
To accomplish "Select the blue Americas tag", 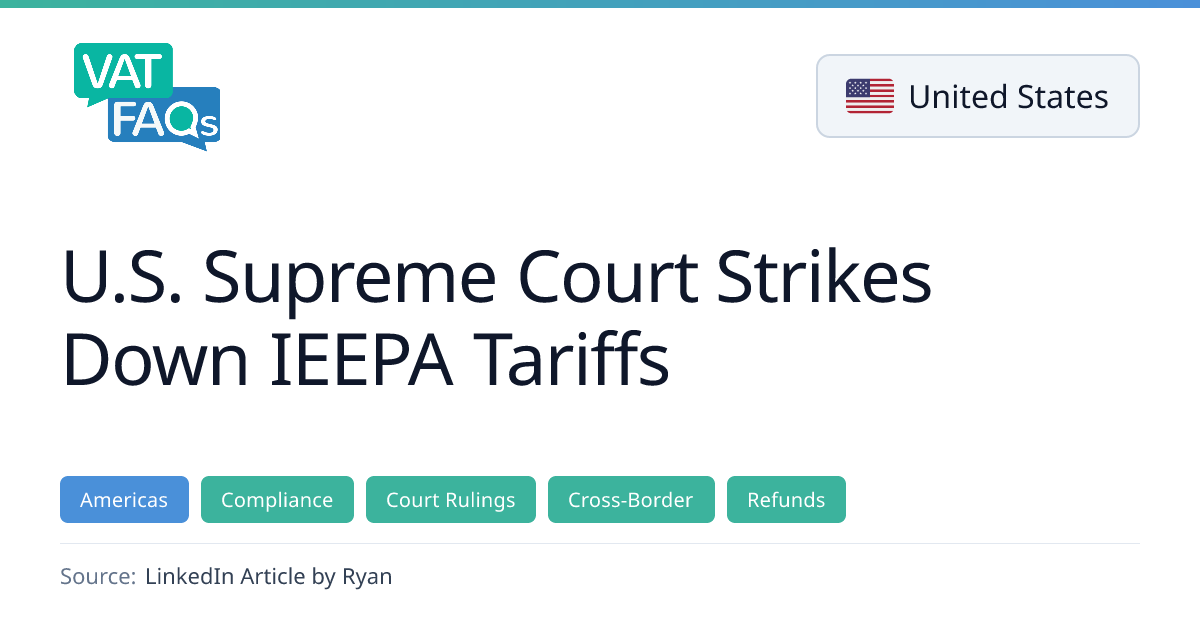I will pyautogui.click(x=124, y=500).
